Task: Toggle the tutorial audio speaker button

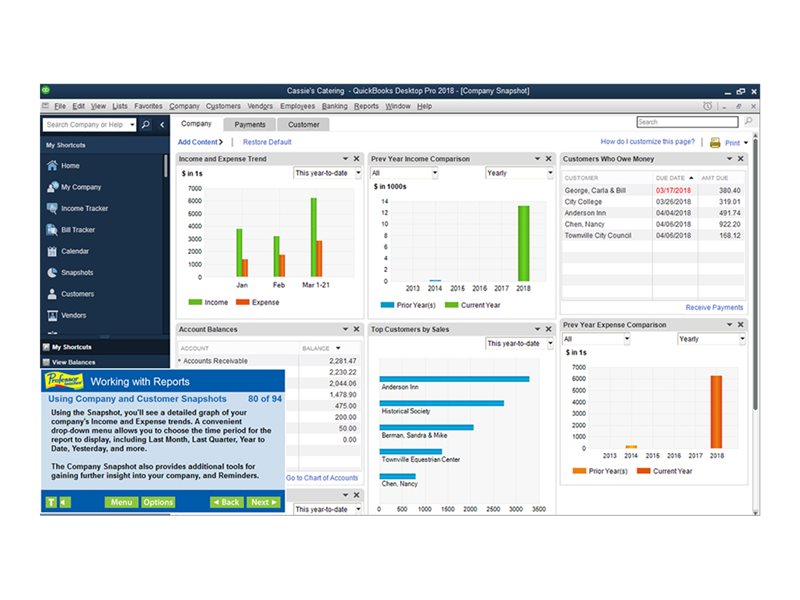Action: (64, 502)
